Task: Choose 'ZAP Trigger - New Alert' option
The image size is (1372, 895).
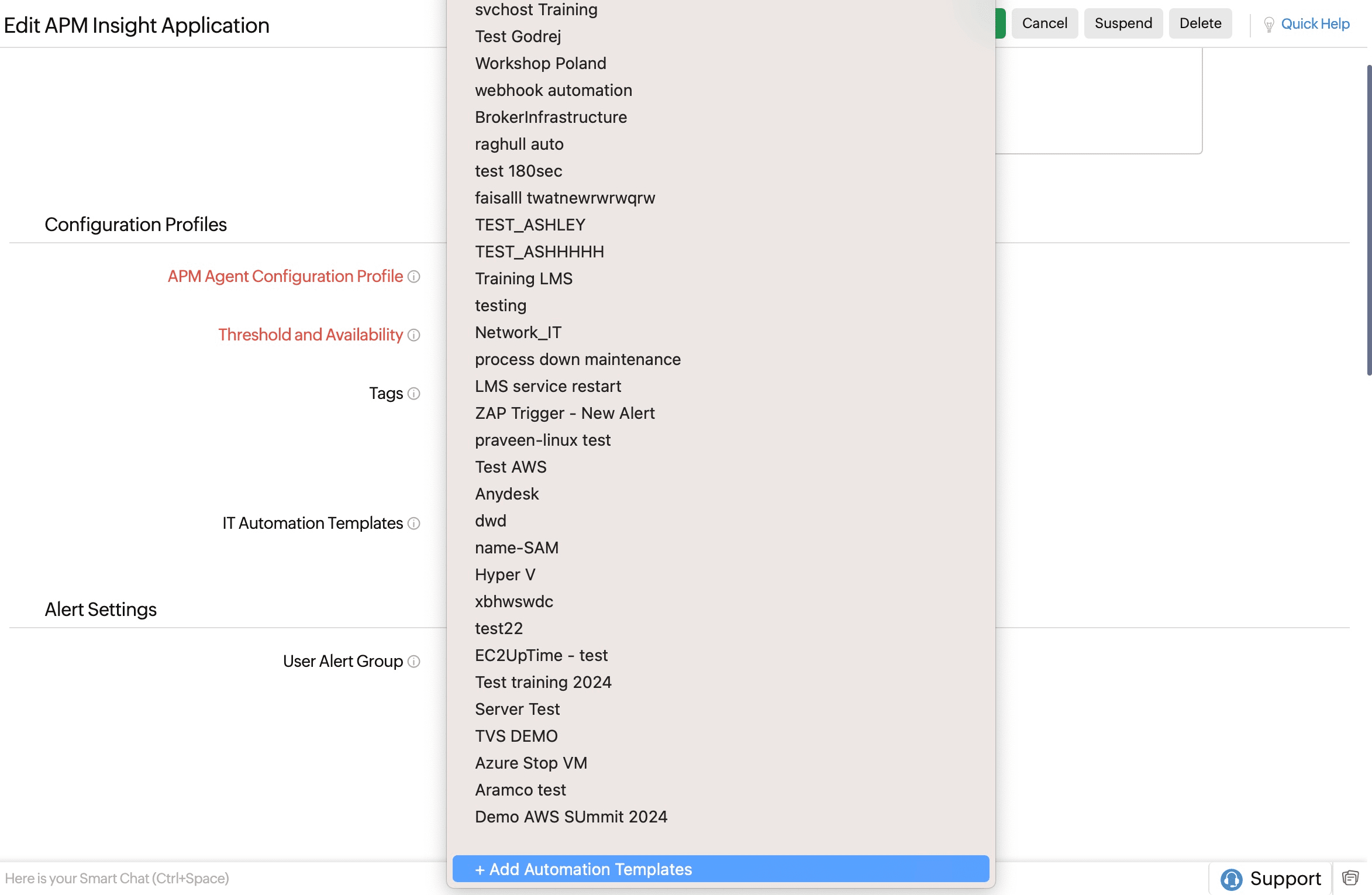Action: [564, 413]
